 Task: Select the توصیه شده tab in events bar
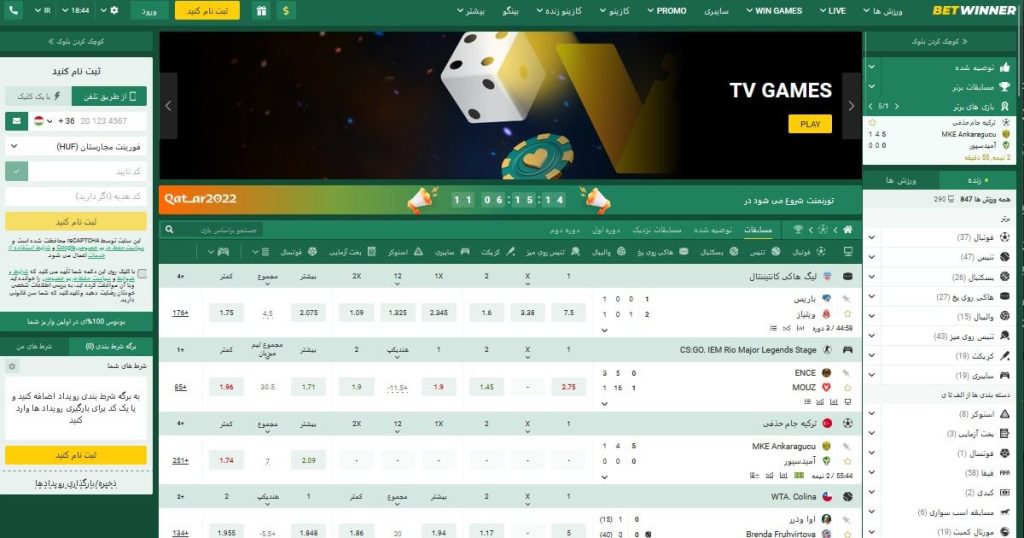tap(712, 230)
